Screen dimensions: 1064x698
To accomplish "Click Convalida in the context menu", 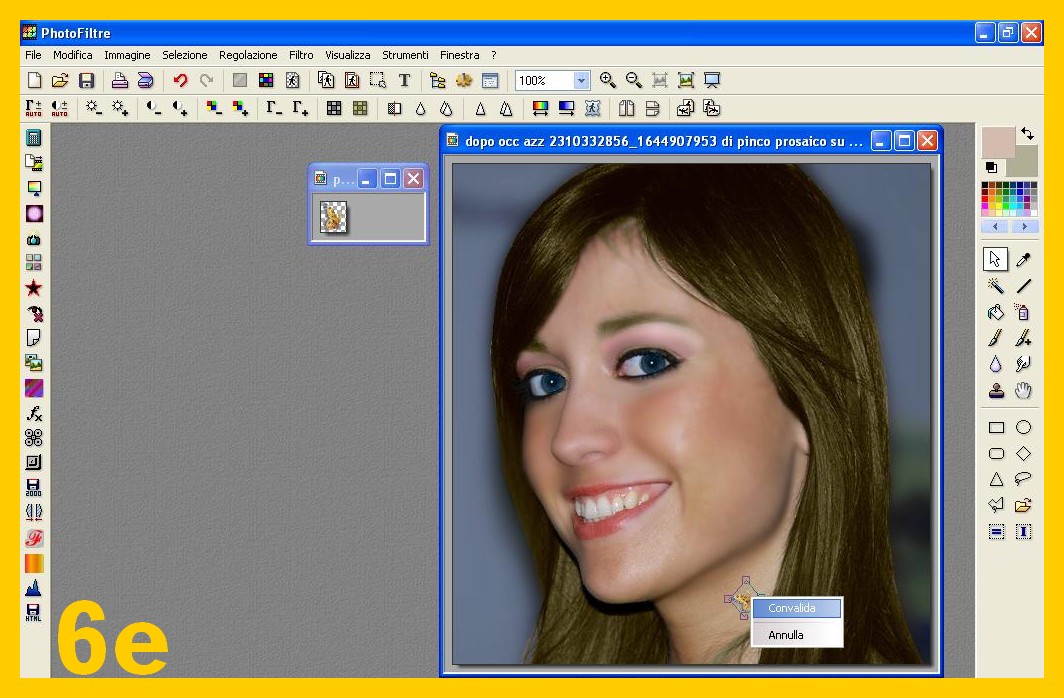I will pyautogui.click(x=792, y=608).
